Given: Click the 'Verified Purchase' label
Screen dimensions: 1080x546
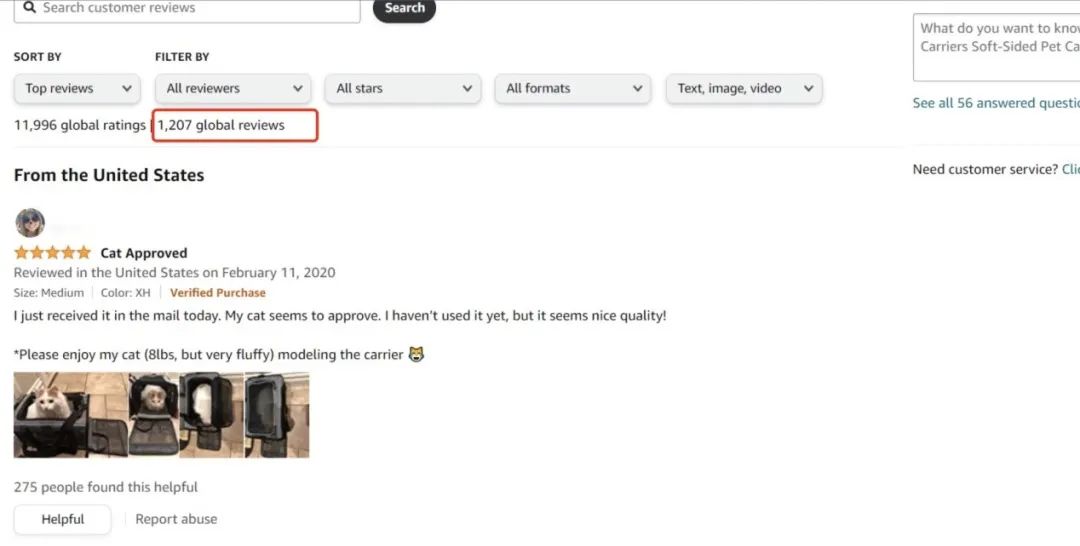Looking at the screenshot, I should [218, 293].
